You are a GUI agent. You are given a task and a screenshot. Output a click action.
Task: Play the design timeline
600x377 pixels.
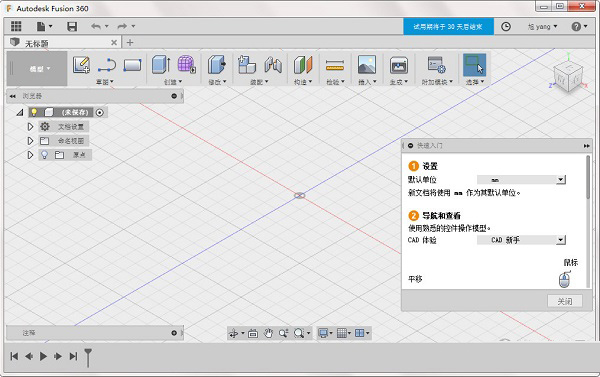pos(43,357)
